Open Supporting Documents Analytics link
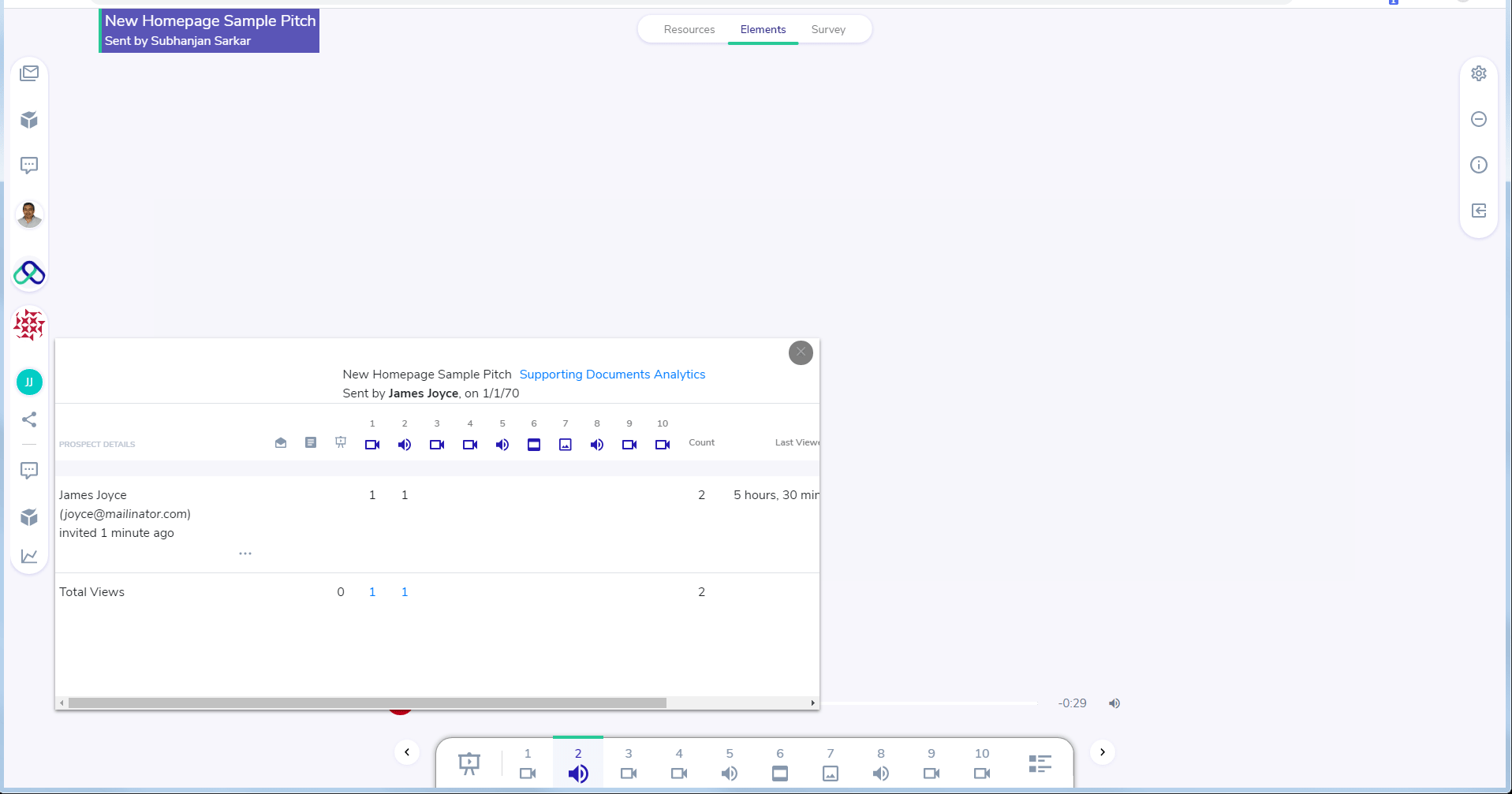The height and width of the screenshot is (794, 1512). click(x=612, y=375)
